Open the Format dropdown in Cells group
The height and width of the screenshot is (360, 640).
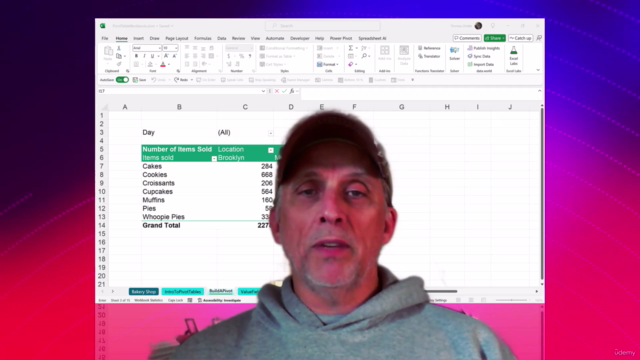click(x=328, y=64)
